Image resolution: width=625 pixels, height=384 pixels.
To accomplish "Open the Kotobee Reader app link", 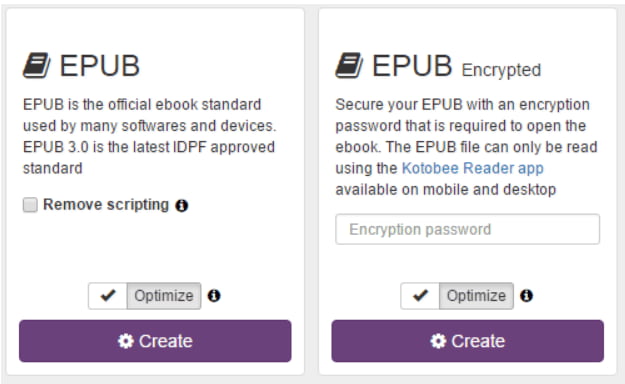I will pos(473,168).
